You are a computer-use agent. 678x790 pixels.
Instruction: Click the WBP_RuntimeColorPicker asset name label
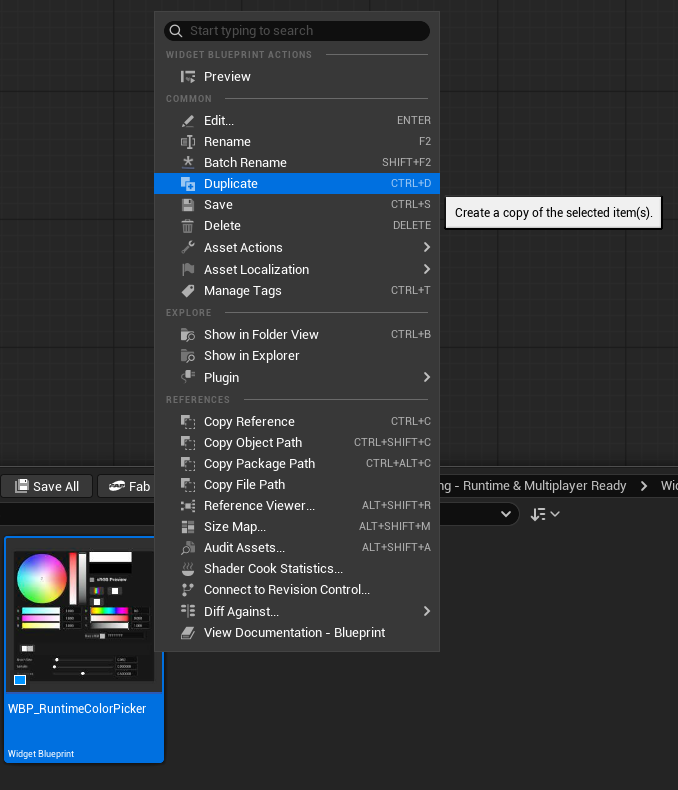click(77, 709)
